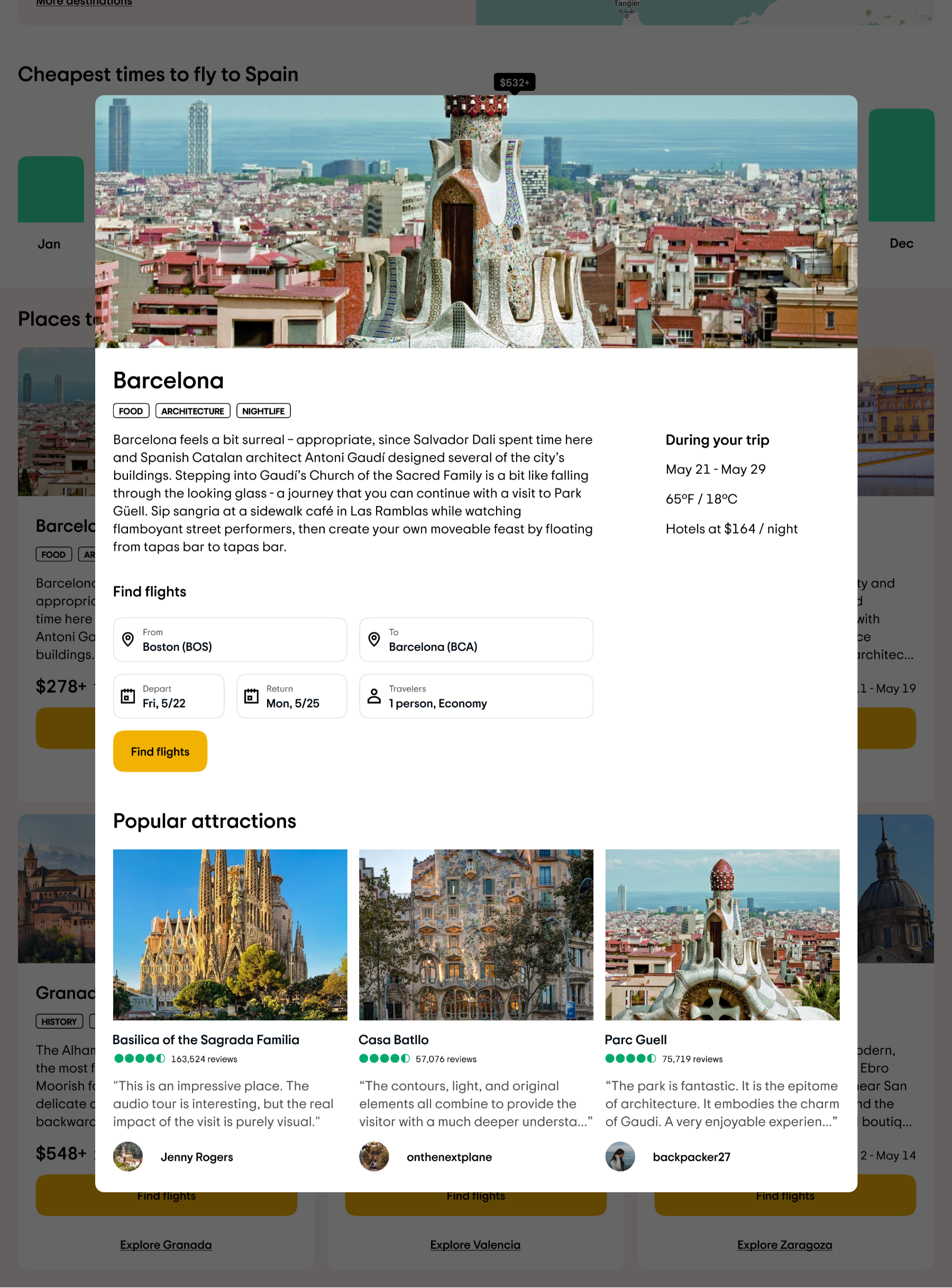Click the calendar icon in the Return field

pos(251,696)
